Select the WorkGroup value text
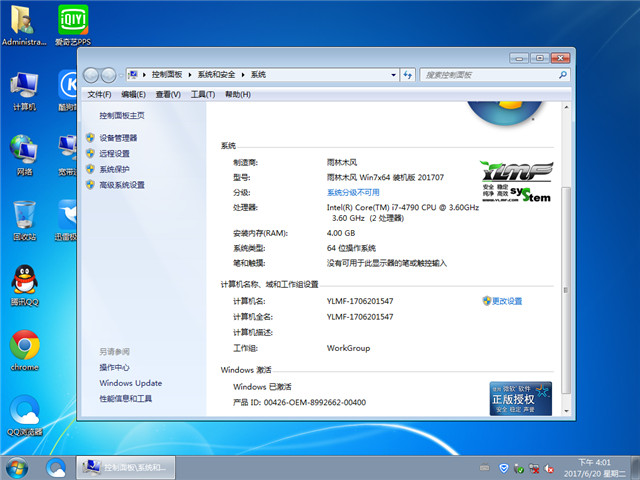This screenshot has height=480, width=640. click(348, 348)
